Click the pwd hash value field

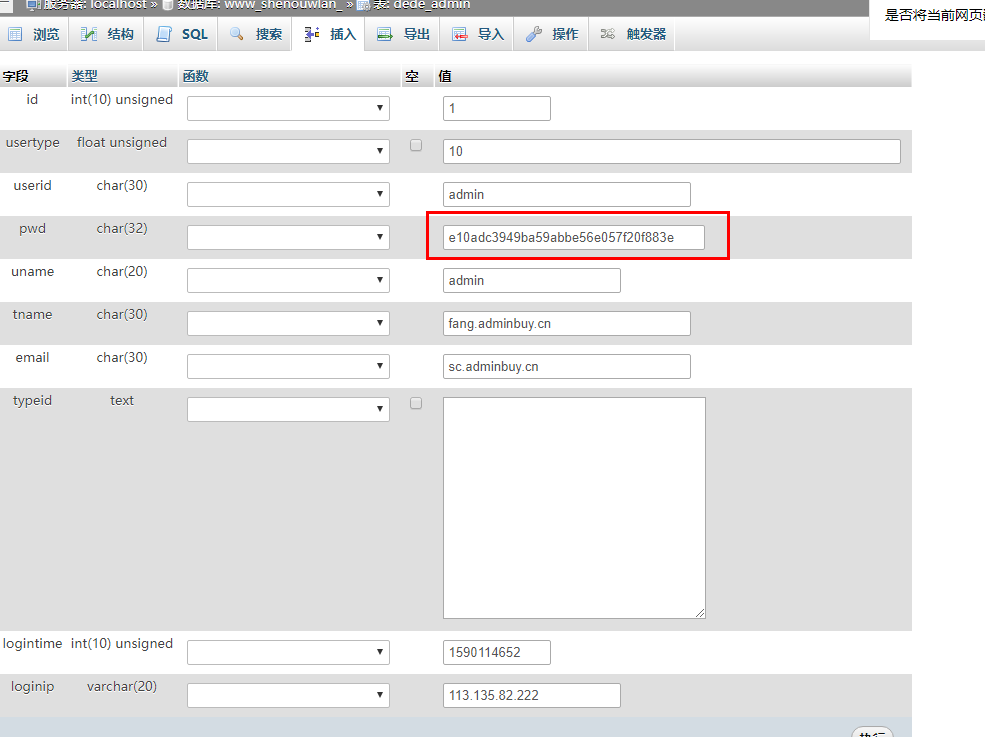pyautogui.click(x=573, y=237)
